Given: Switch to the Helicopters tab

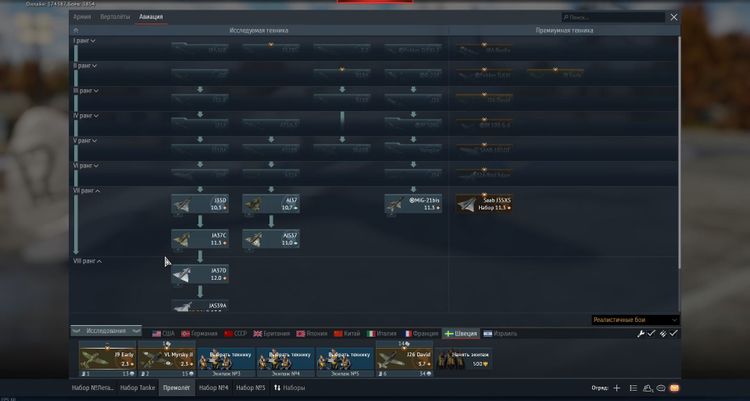Looking at the screenshot, I should pyautogui.click(x=115, y=17).
